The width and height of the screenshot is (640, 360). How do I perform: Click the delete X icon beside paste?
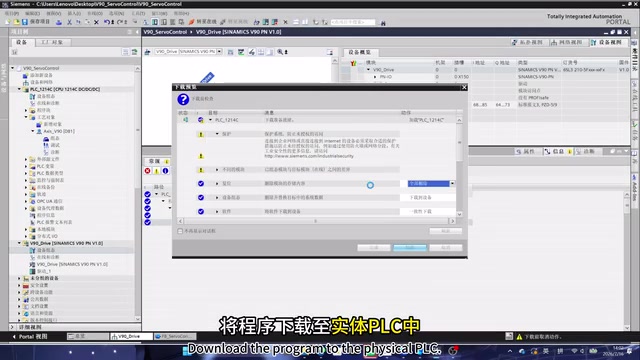tap(97, 22)
